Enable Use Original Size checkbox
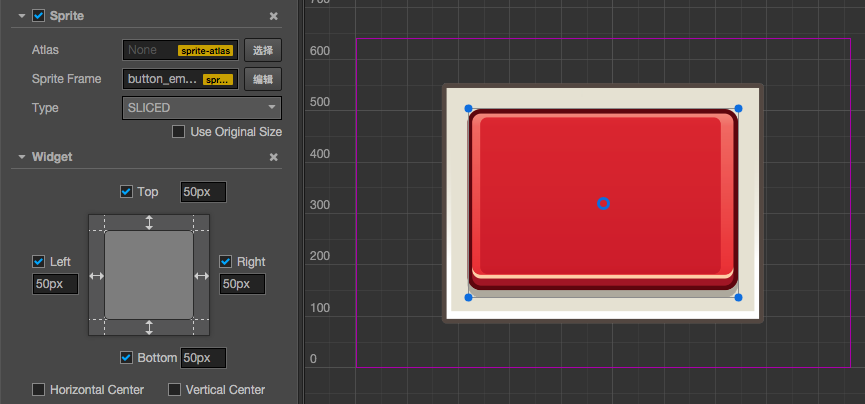This screenshot has height=404, width=865. point(179,131)
